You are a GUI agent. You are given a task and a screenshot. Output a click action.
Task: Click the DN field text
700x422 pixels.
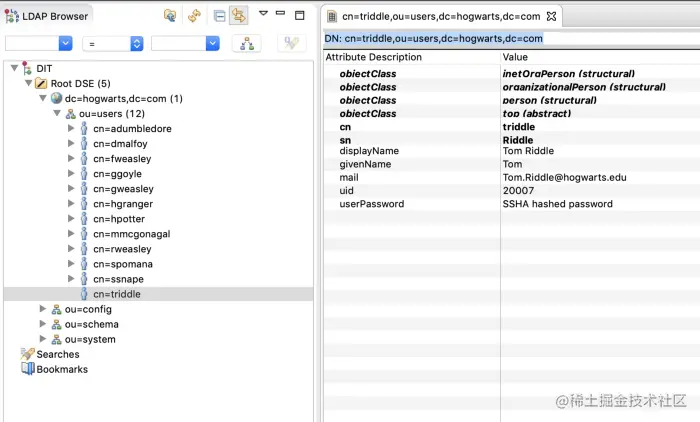click(x=433, y=38)
